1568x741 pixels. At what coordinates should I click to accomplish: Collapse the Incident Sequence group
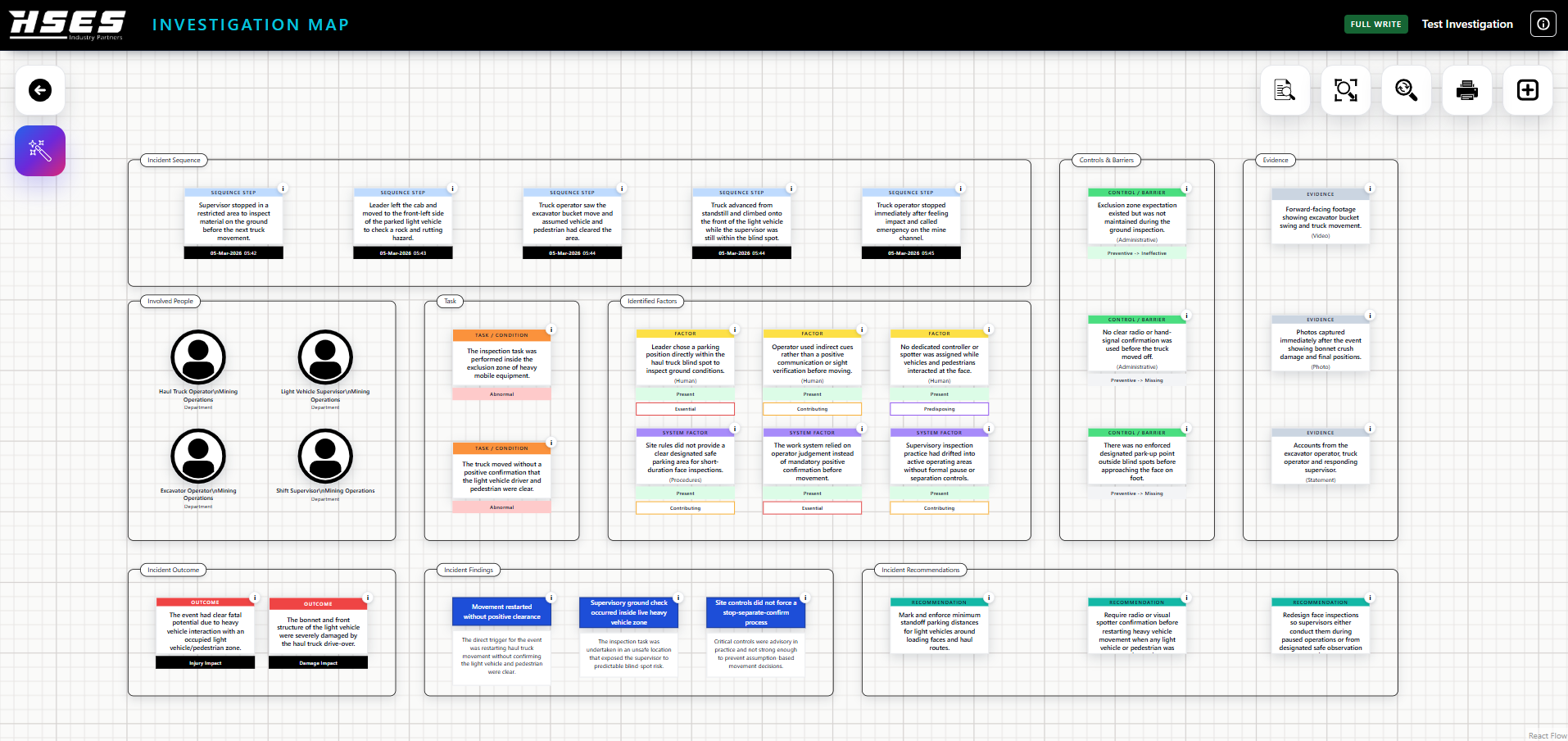[x=174, y=160]
